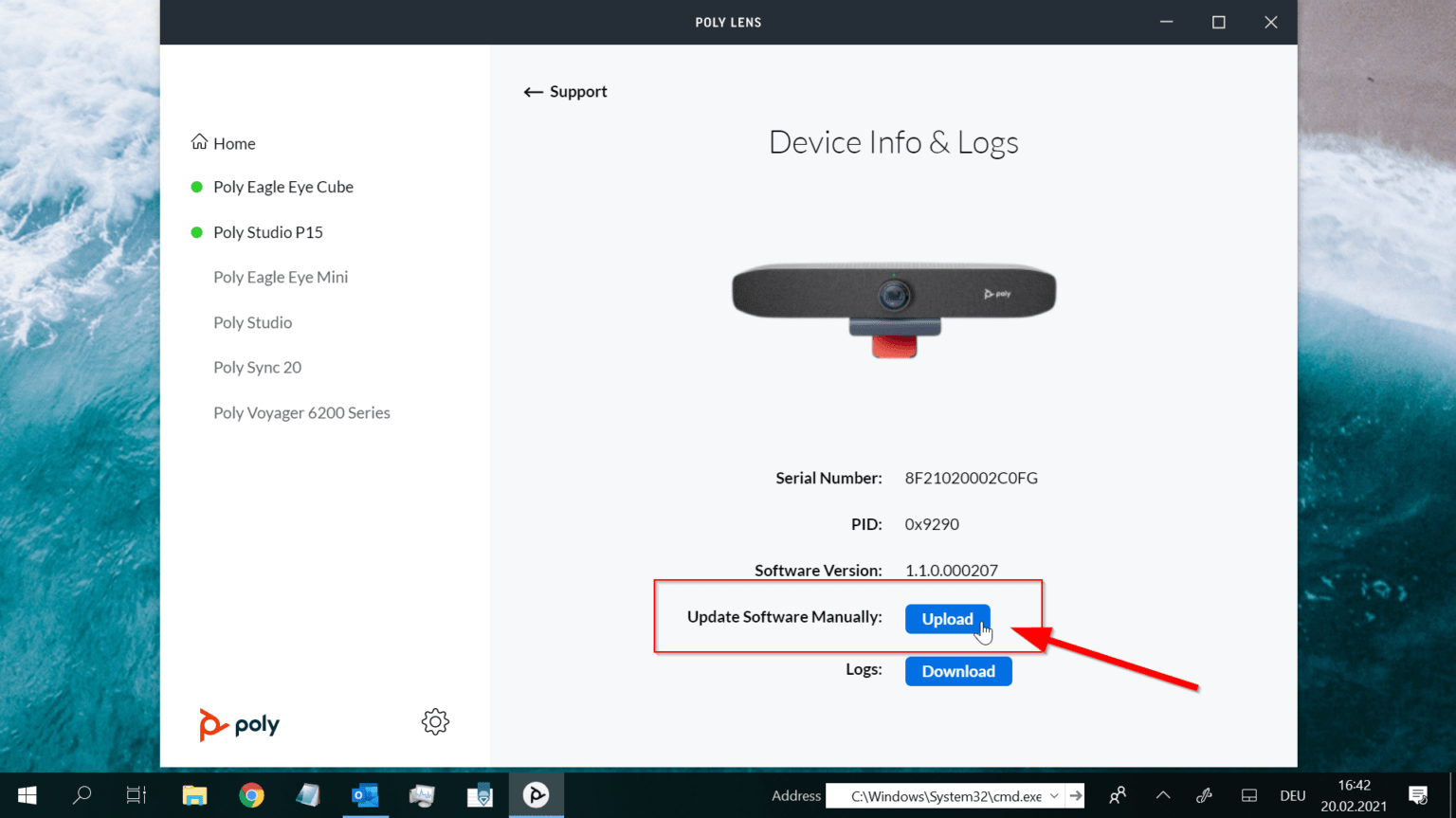1456x818 pixels.
Task: Open the Windows Start menu
Action: tap(27, 795)
